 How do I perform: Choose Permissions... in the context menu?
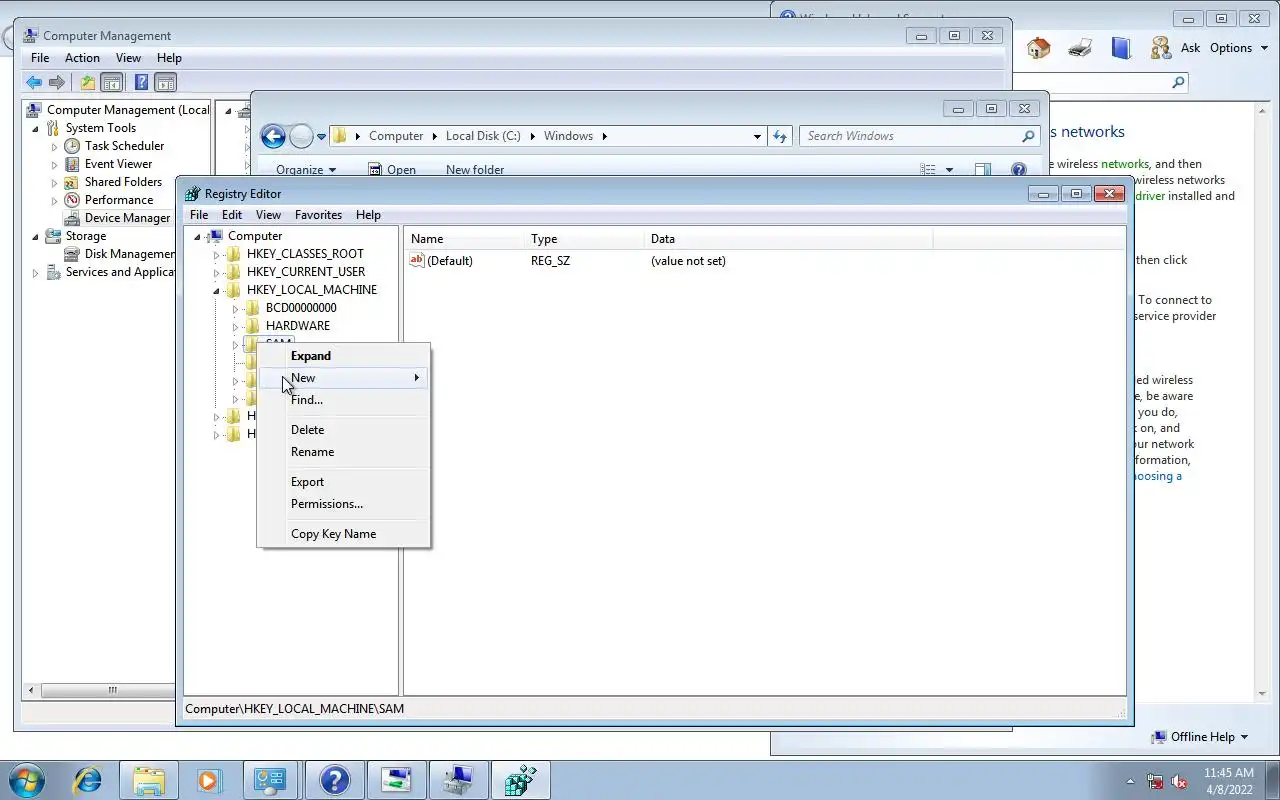[344, 504]
